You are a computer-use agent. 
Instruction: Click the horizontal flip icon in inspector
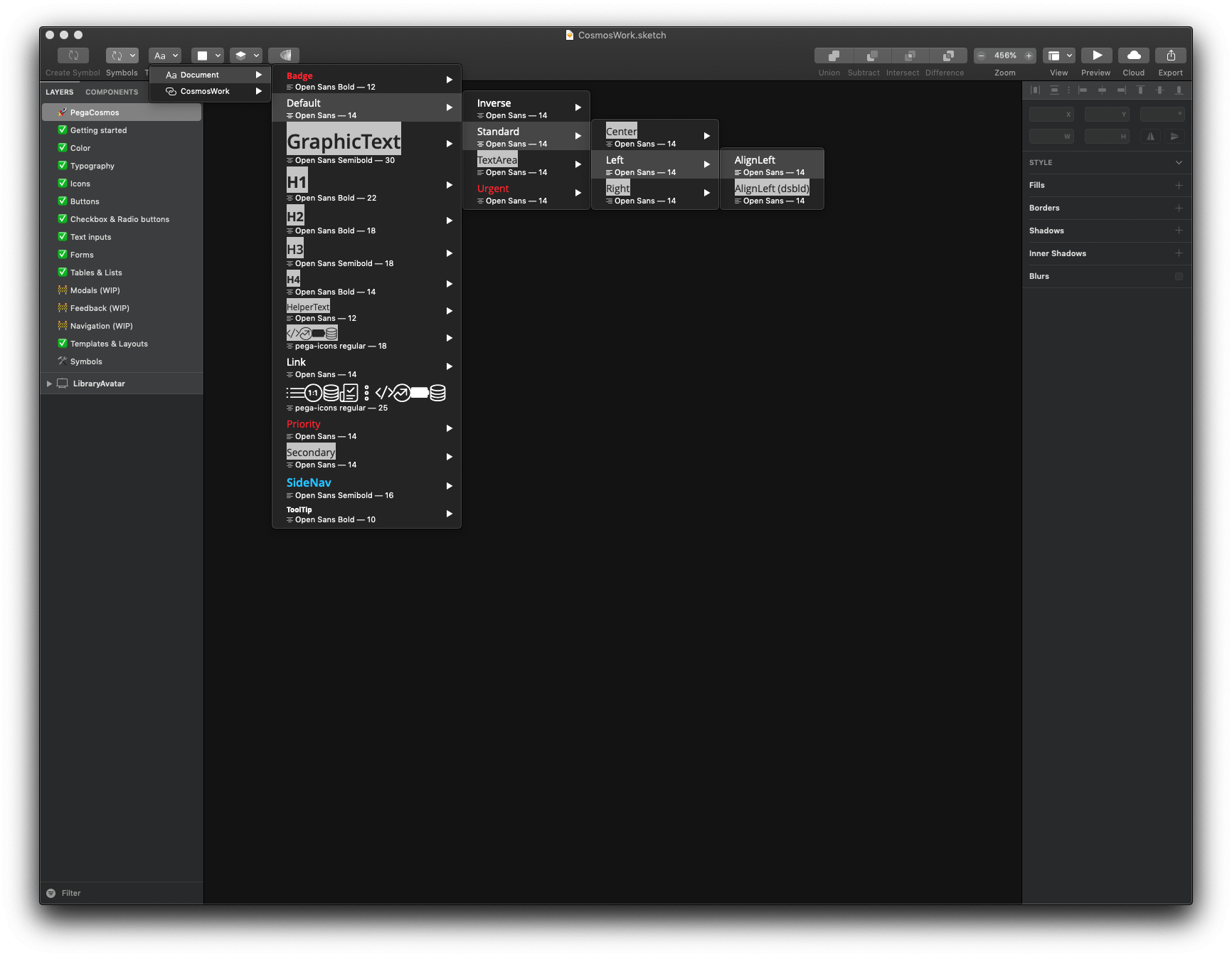[1150, 136]
